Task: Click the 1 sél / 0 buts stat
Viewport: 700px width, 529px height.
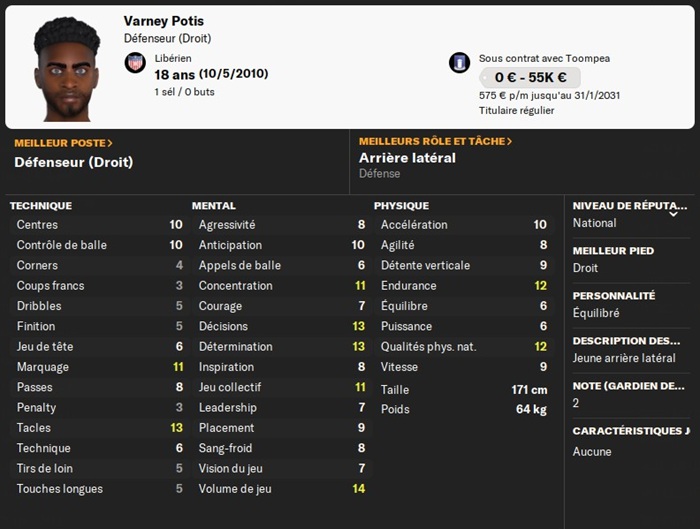Action: pos(185,92)
